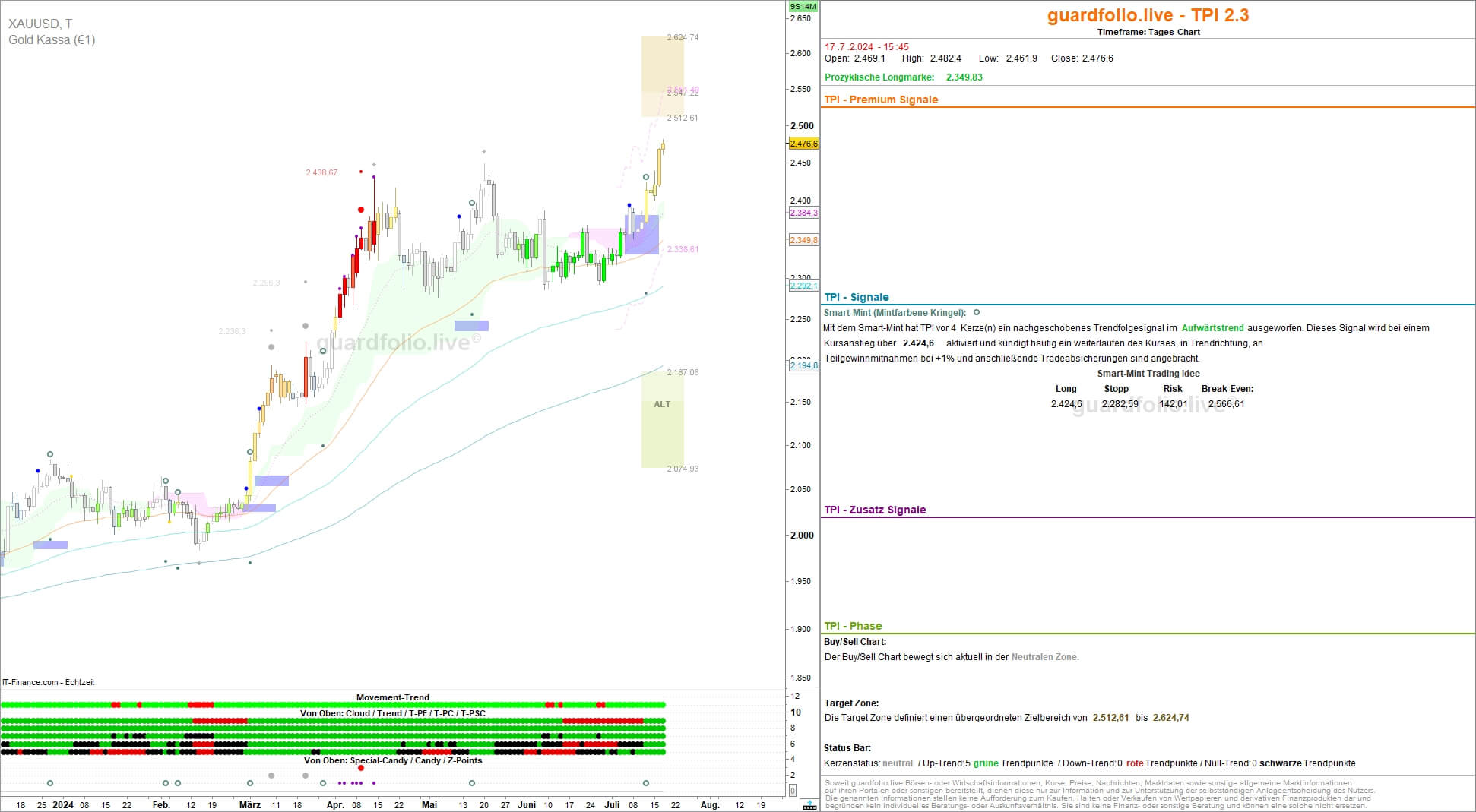Click the Buy/Sell Chart: label
Screen dimensions: 1476x812
click(x=855, y=642)
